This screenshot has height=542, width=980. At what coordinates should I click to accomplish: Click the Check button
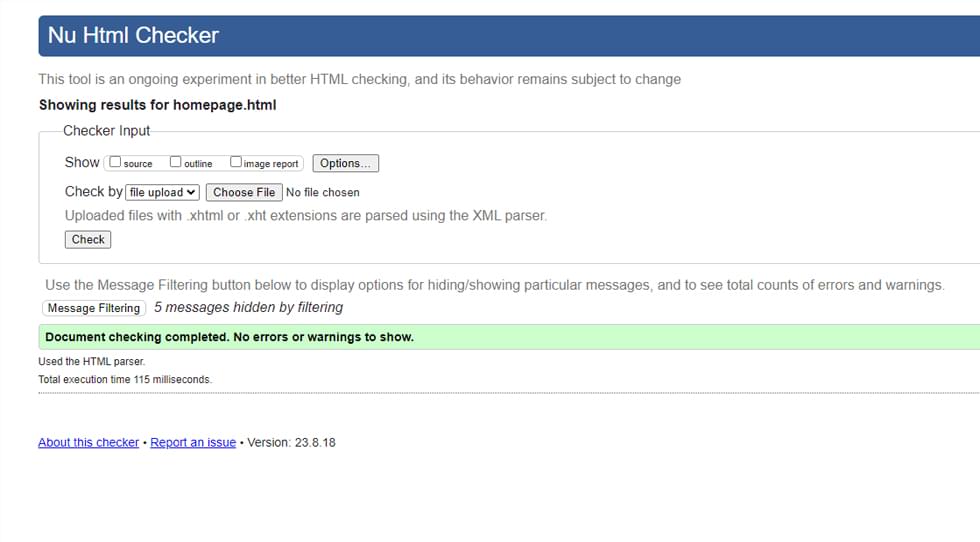click(88, 239)
